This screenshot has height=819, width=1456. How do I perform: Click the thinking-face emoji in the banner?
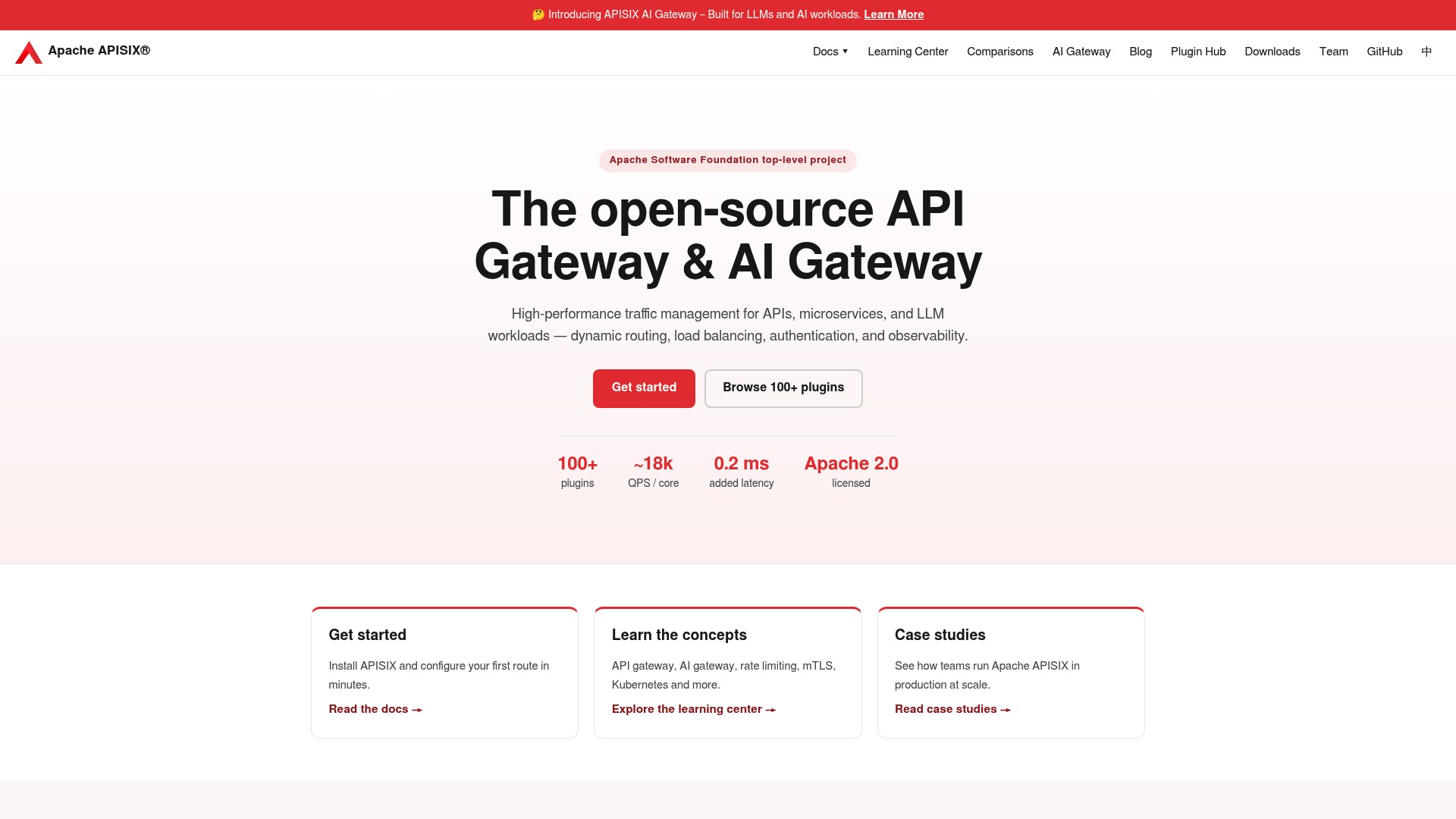point(538,14)
